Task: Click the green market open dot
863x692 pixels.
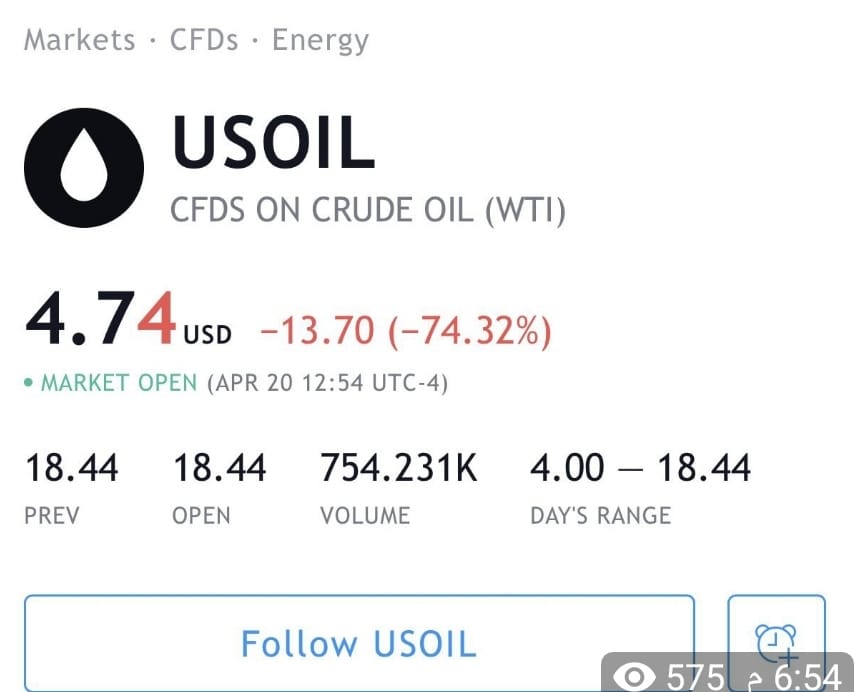Action: tap(29, 382)
